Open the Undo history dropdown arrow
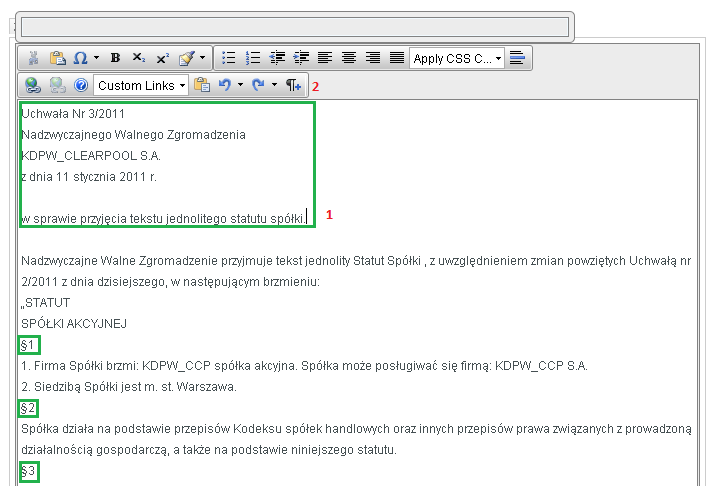This screenshot has width=711, height=486. pyautogui.click(x=240, y=85)
